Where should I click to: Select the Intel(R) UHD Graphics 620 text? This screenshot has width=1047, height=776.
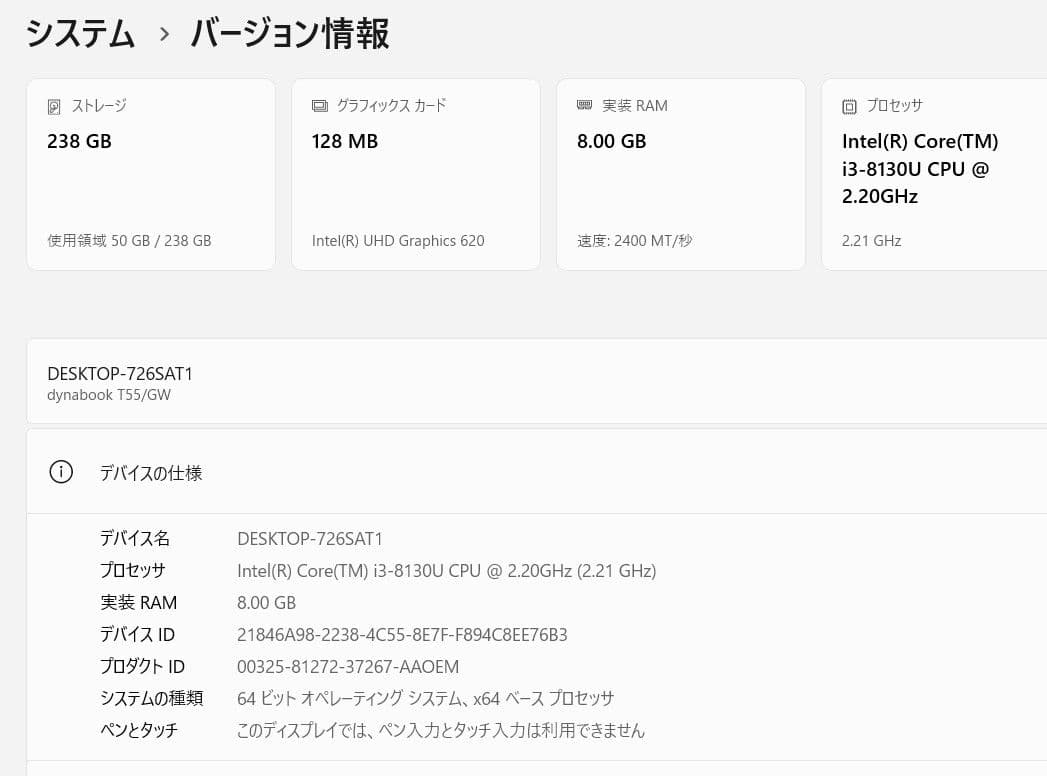[400, 240]
